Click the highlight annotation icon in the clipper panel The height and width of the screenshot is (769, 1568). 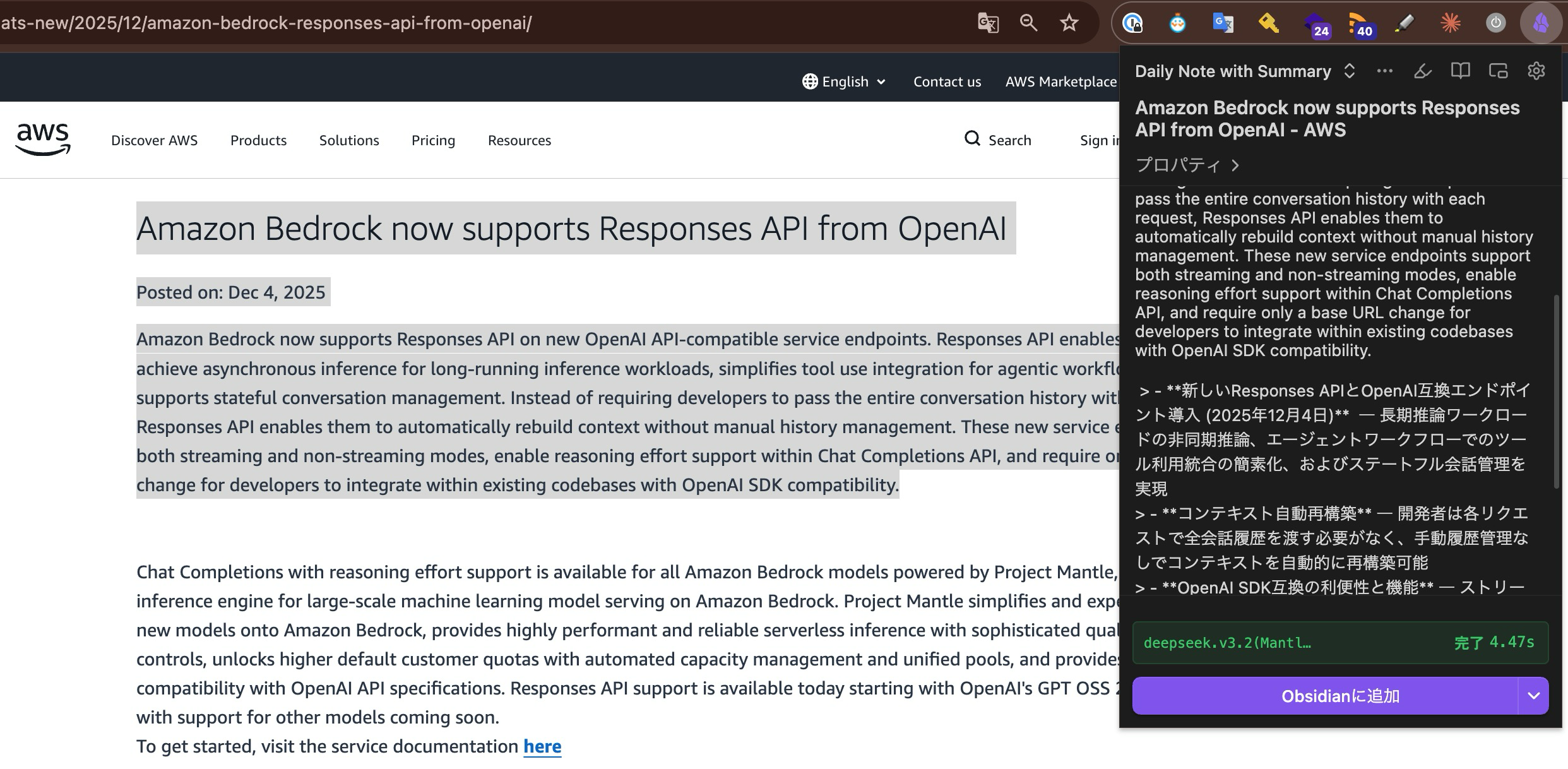click(x=1422, y=71)
